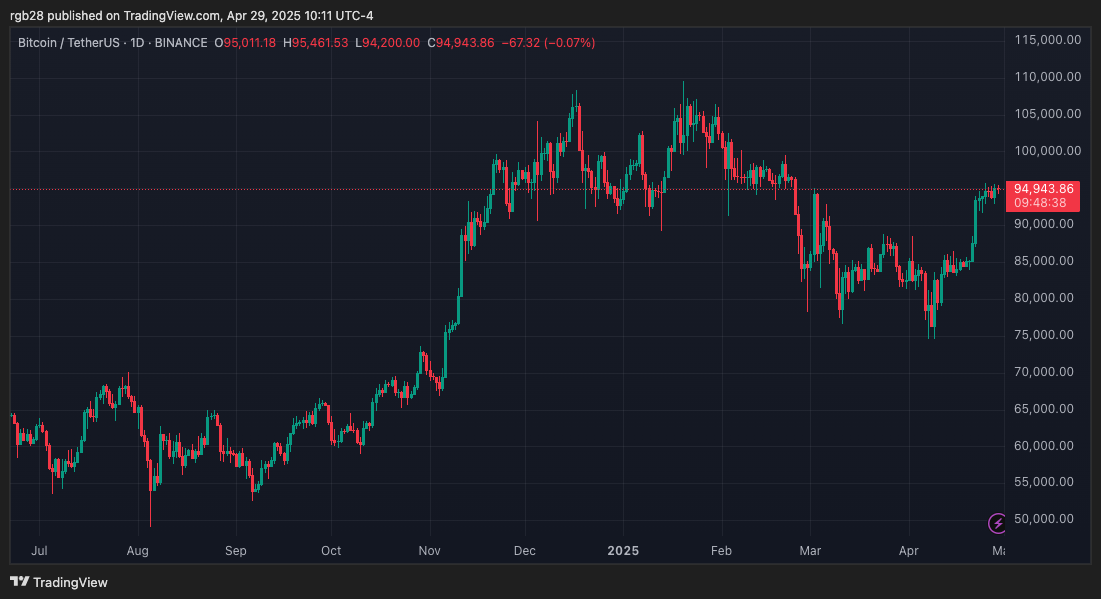
Task: Click the change value −67.32 (−0.07%)
Action: point(548,43)
